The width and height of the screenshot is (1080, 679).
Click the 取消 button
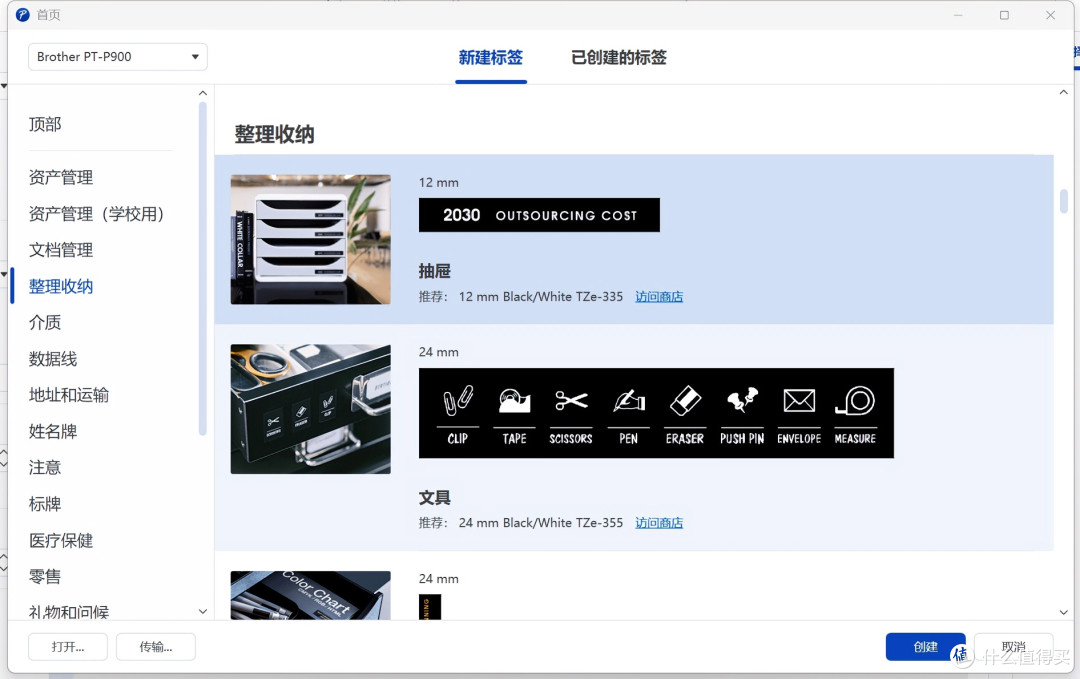point(1013,647)
